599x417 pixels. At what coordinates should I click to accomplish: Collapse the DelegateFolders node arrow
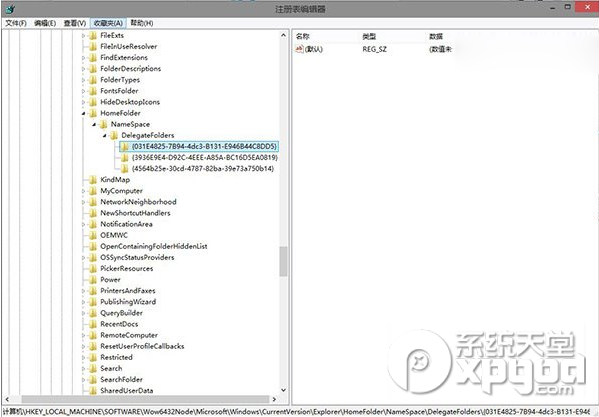[x=105, y=136]
